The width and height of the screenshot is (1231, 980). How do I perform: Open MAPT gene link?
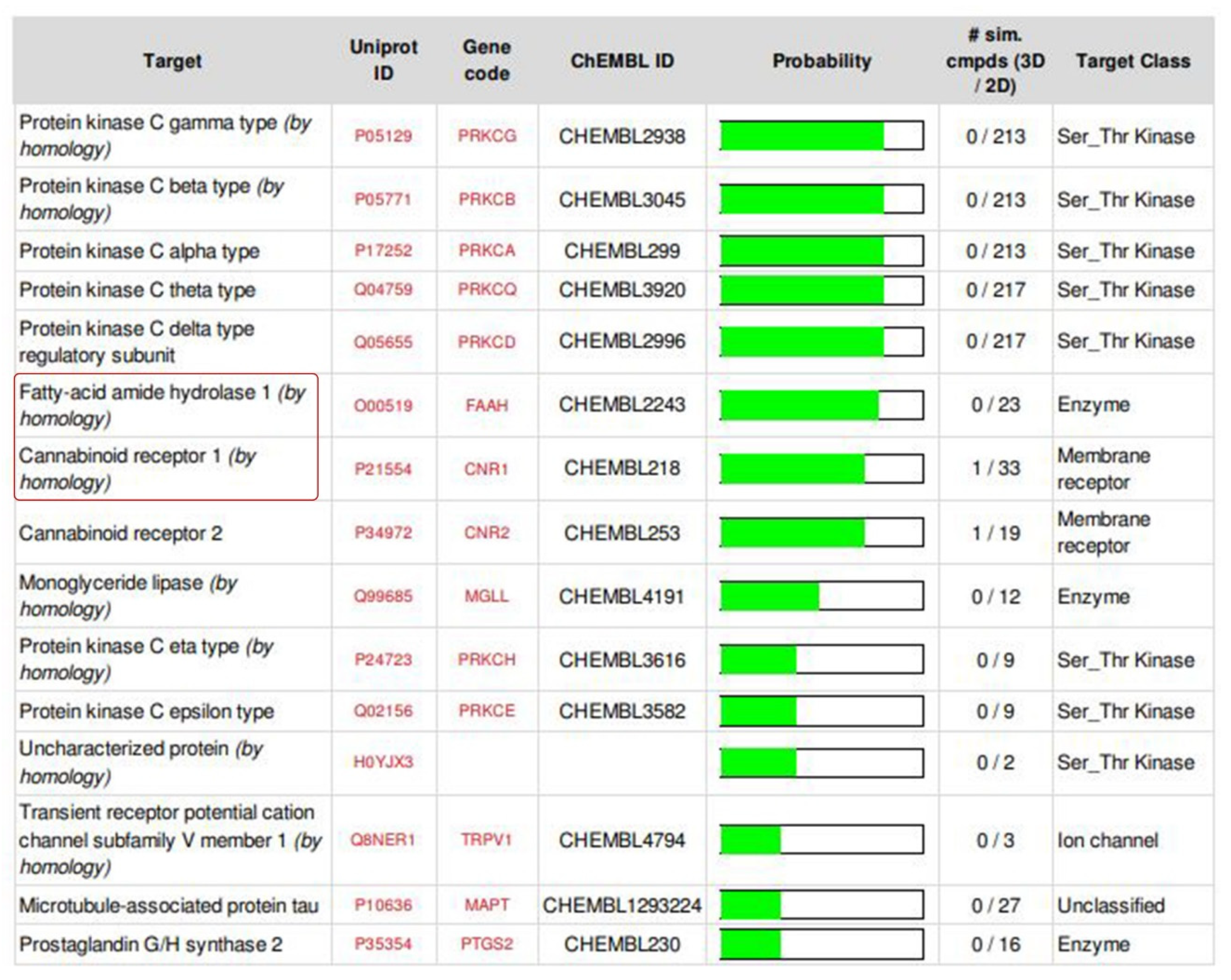487,905
